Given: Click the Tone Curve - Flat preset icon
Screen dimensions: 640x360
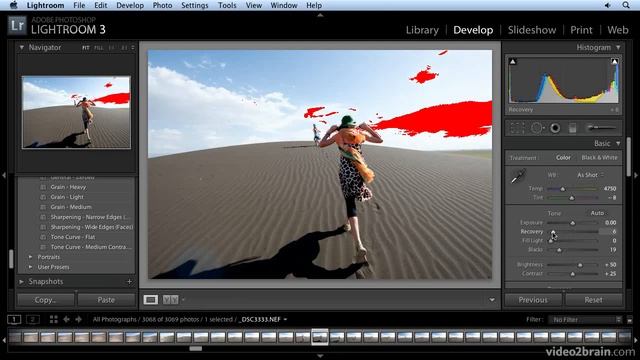Looking at the screenshot, I should click(43, 237).
